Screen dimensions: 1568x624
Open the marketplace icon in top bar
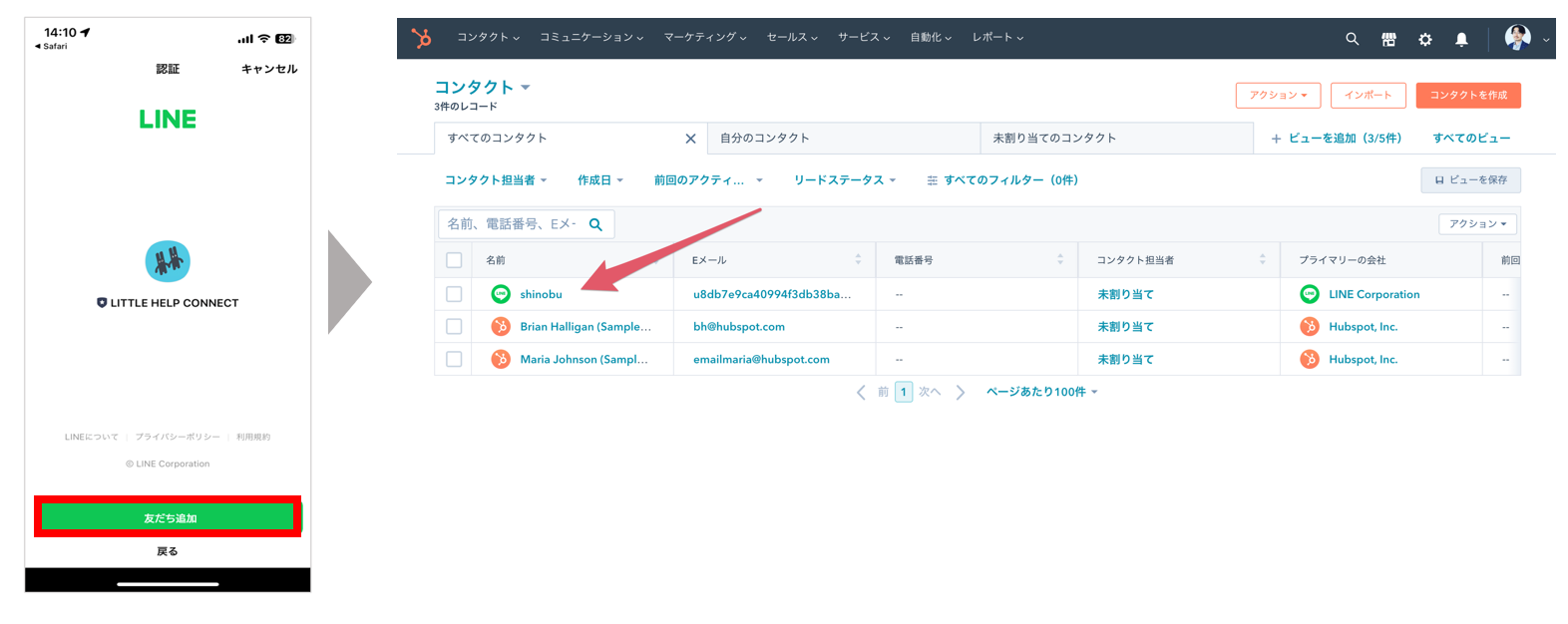tap(1388, 39)
